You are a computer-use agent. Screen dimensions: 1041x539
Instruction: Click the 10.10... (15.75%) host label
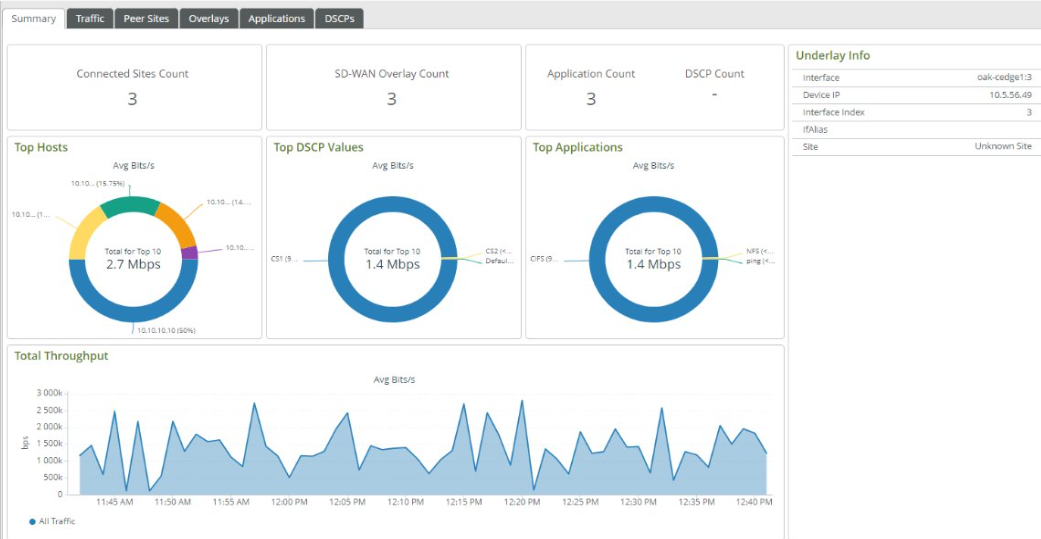pos(98,183)
